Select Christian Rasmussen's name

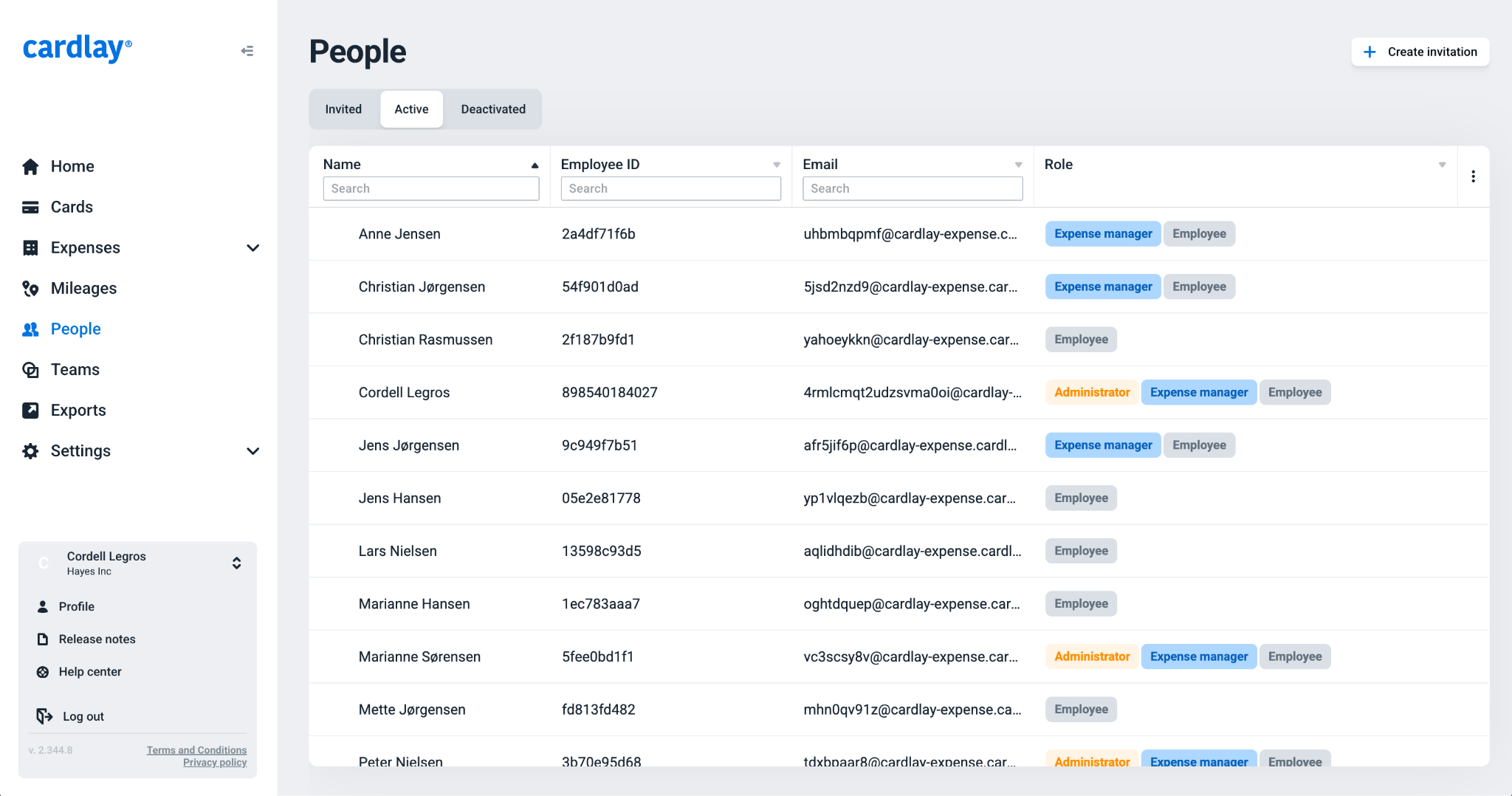point(425,340)
